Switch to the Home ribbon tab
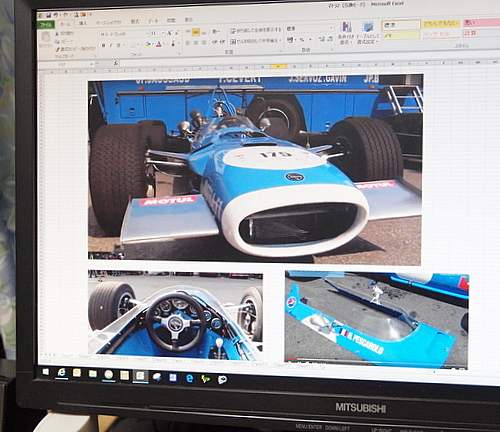The width and height of the screenshot is (500, 432). tap(66, 24)
